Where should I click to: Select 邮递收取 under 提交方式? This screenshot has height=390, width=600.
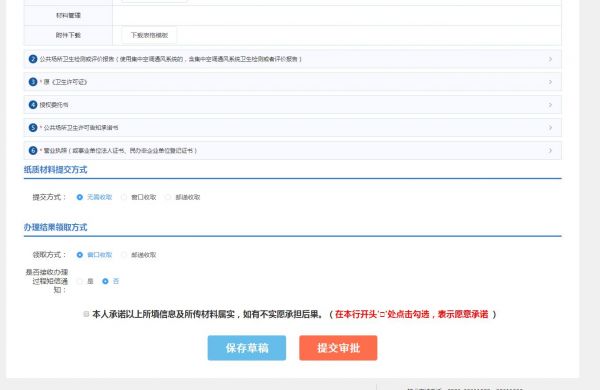click(x=168, y=197)
